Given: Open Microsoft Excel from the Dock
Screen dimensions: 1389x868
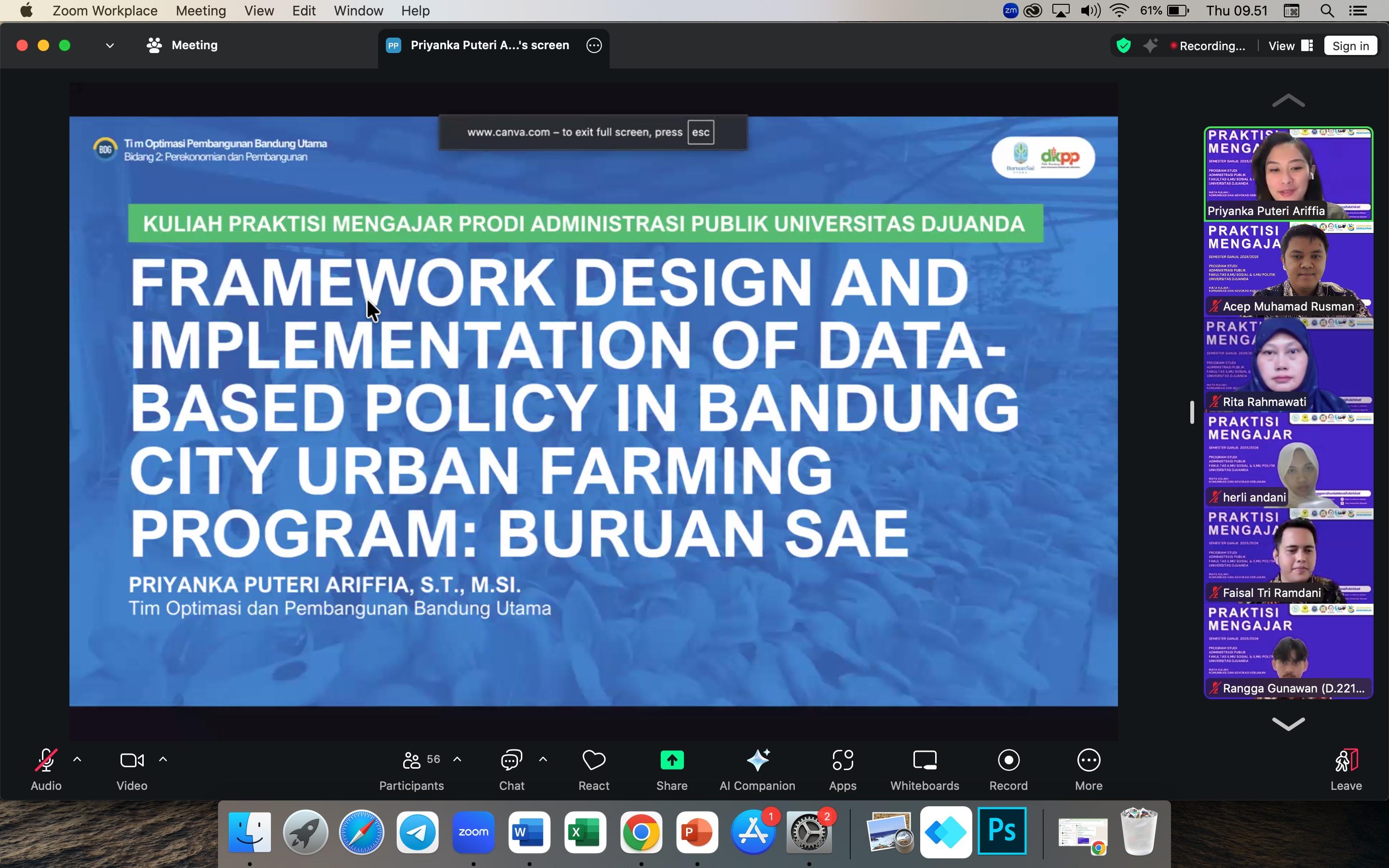Looking at the screenshot, I should click(585, 832).
